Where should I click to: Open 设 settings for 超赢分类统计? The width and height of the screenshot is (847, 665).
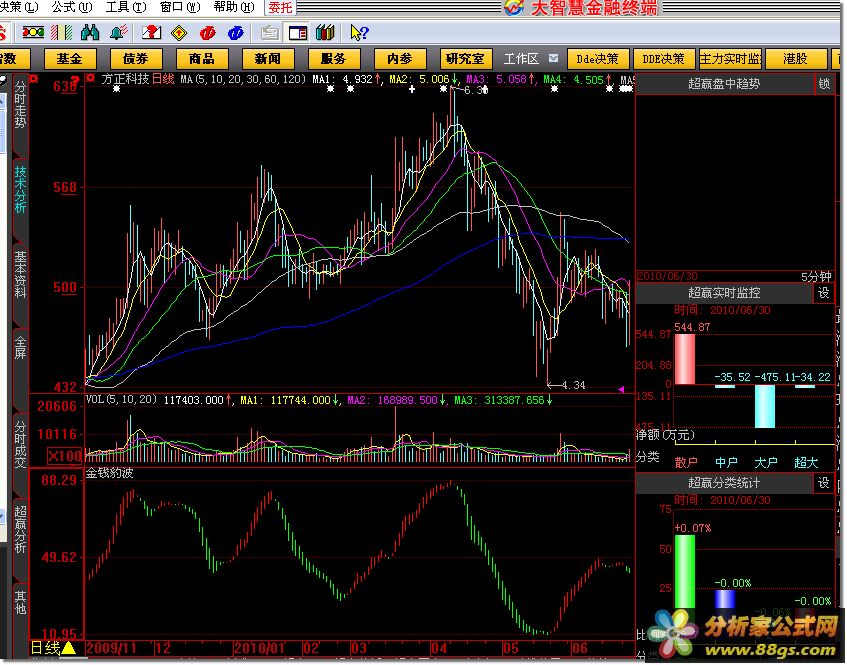click(823, 483)
